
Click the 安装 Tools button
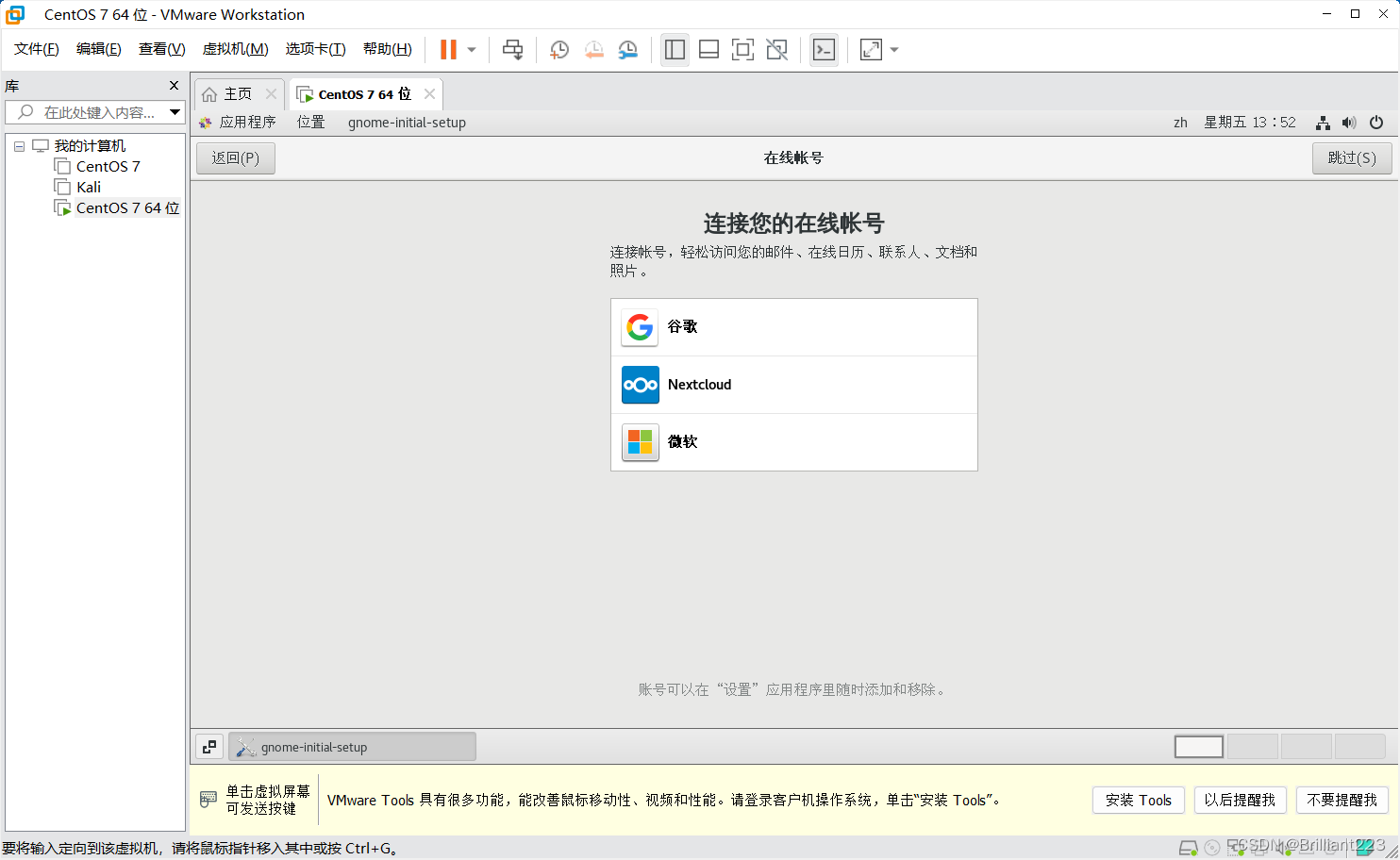(1139, 800)
